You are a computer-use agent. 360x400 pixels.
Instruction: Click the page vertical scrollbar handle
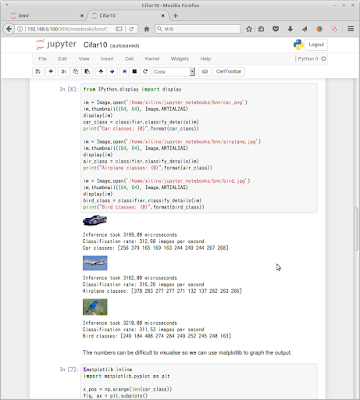(356, 229)
